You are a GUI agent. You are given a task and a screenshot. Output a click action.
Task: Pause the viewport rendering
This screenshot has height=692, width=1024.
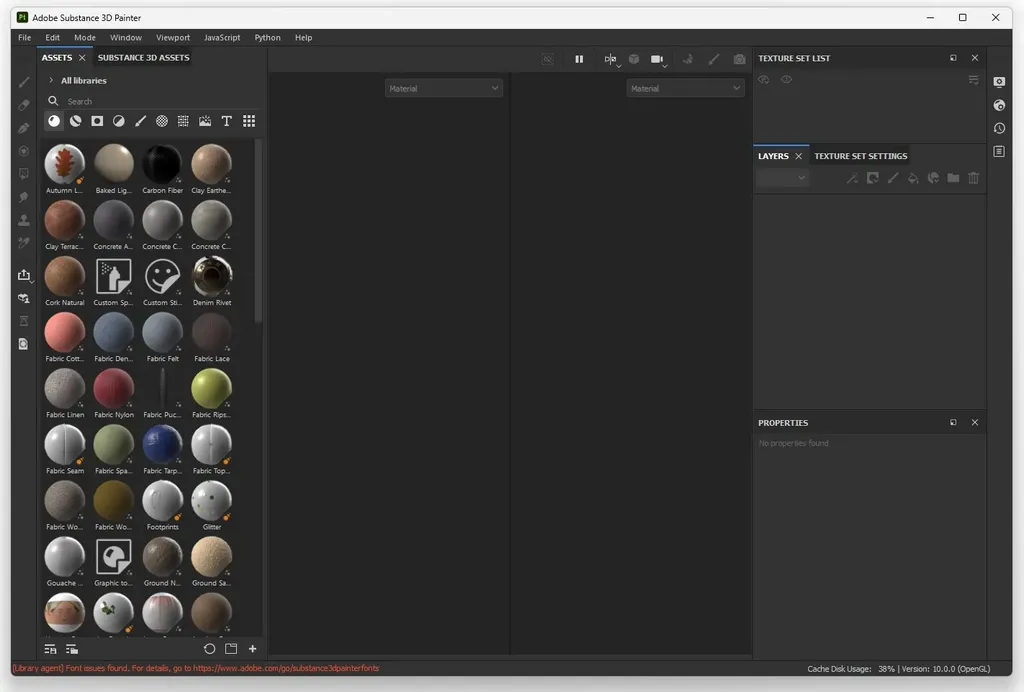pyautogui.click(x=579, y=59)
